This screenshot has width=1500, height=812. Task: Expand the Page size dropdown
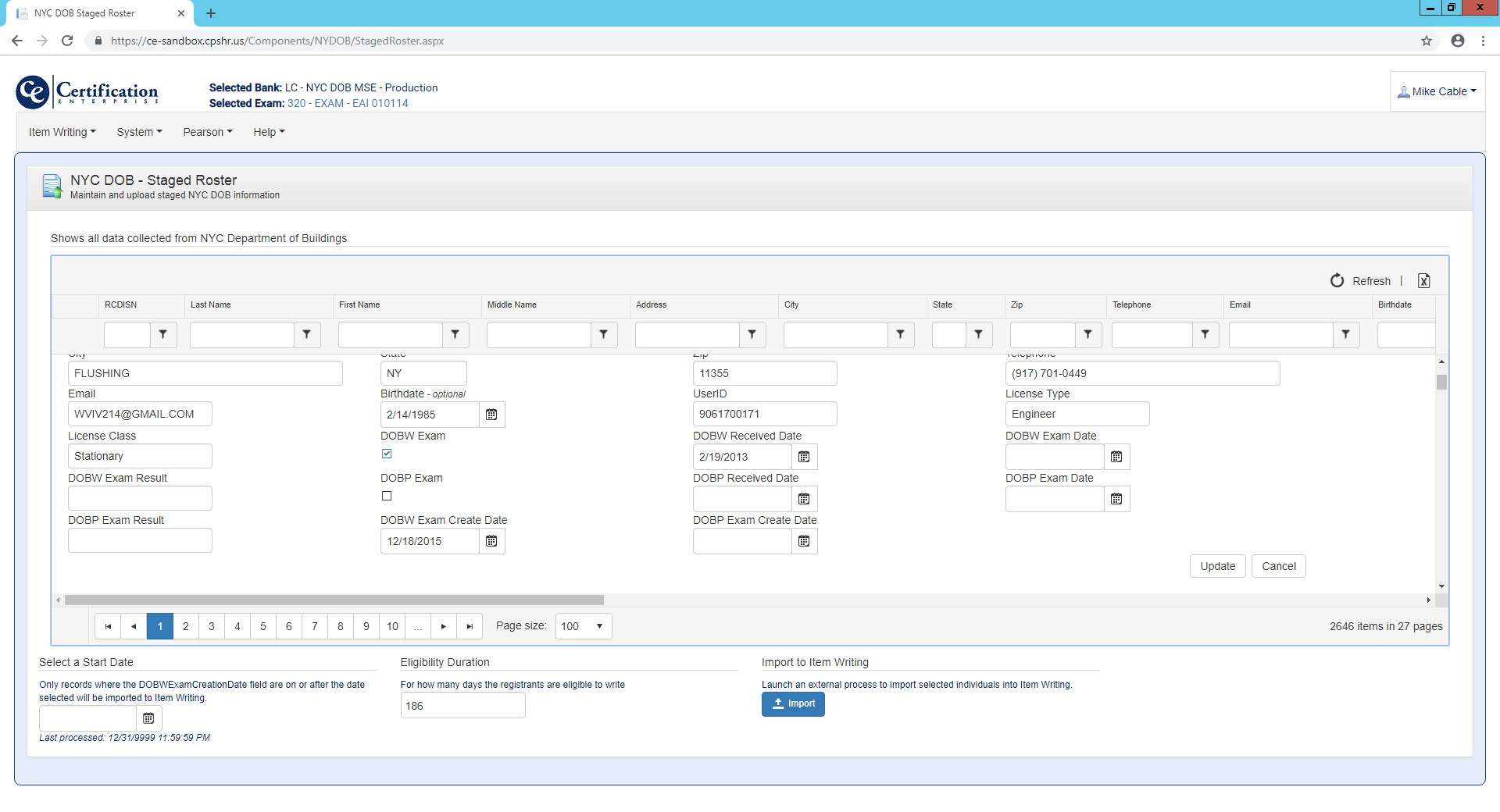pyautogui.click(x=599, y=626)
